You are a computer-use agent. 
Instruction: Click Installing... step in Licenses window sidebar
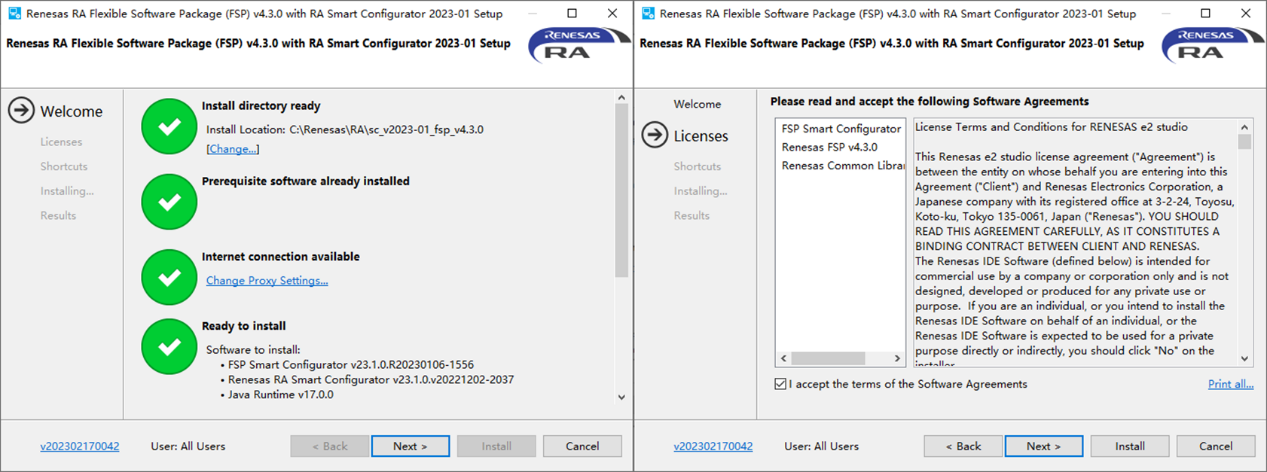coord(700,191)
